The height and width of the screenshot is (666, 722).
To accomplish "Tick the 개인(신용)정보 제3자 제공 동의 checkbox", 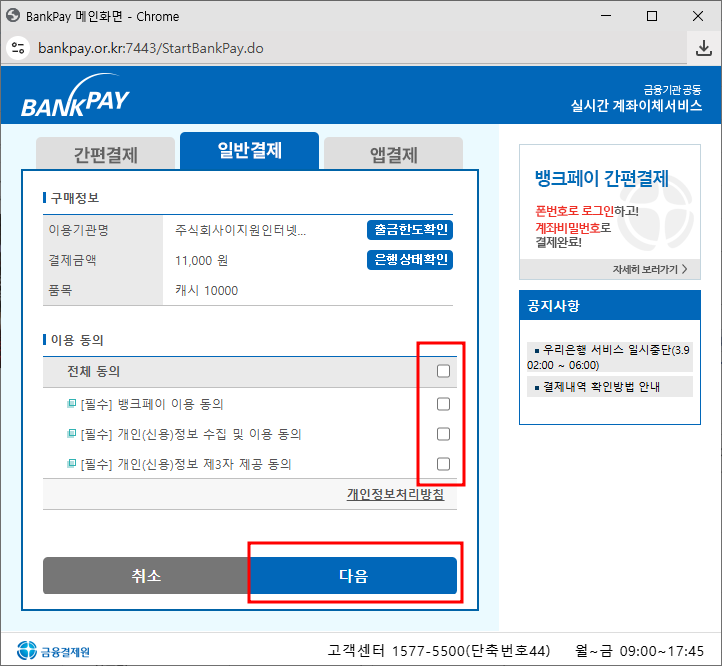I will coord(443,464).
